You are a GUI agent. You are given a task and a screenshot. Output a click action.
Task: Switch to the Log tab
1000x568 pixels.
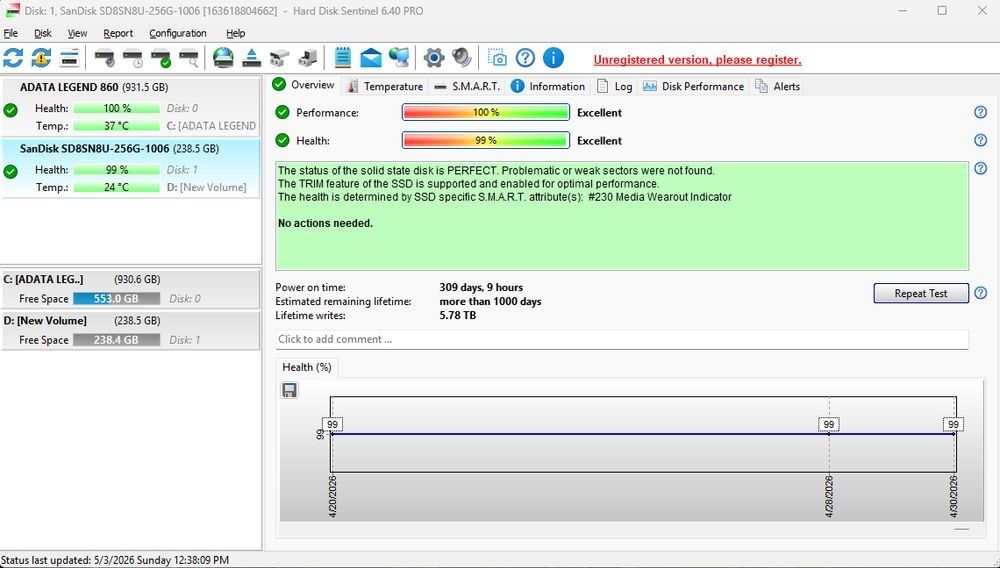coord(615,86)
